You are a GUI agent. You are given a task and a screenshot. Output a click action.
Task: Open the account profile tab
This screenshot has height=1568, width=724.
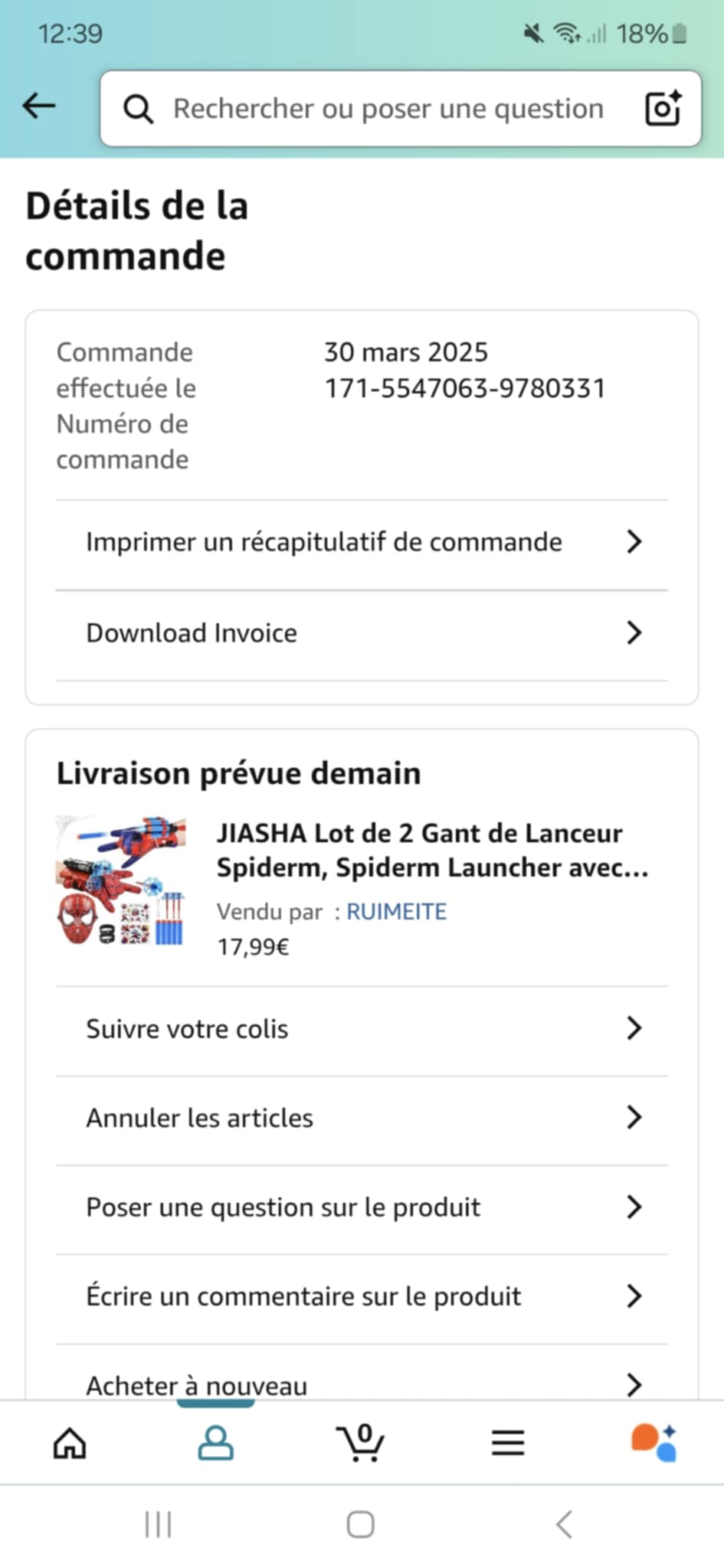(x=215, y=1443)
